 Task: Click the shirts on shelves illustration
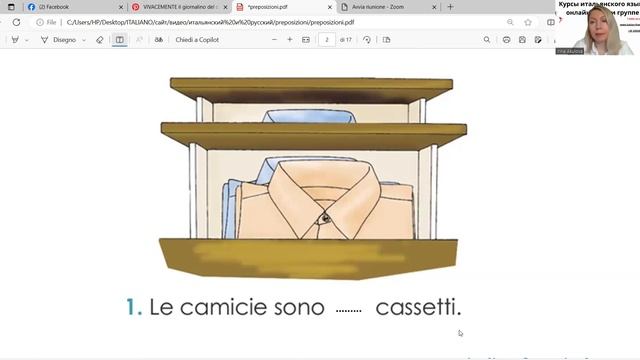click(x=313, y=178)
